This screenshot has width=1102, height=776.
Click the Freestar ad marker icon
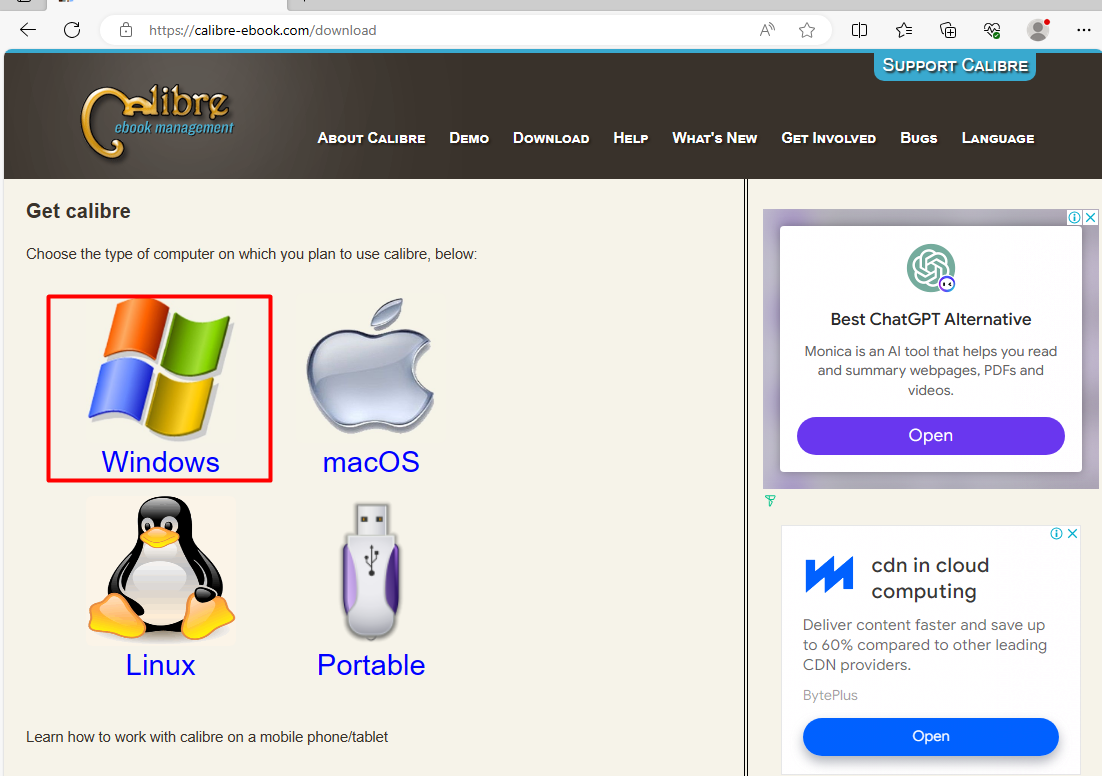point(770,500)
